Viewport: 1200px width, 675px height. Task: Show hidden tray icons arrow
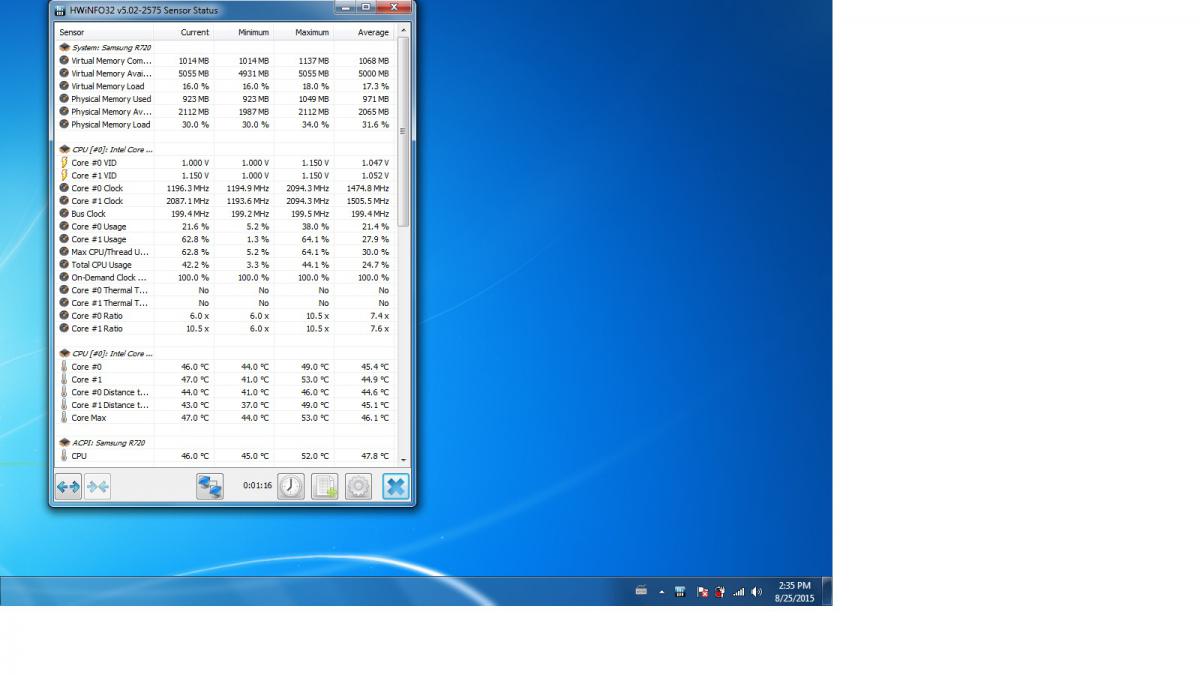[x=661, y=592]
